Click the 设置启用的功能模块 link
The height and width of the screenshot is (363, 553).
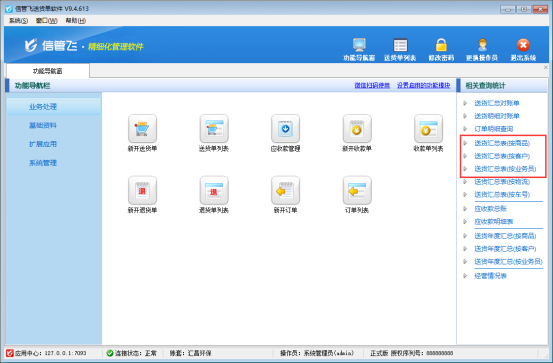[423, 85]
